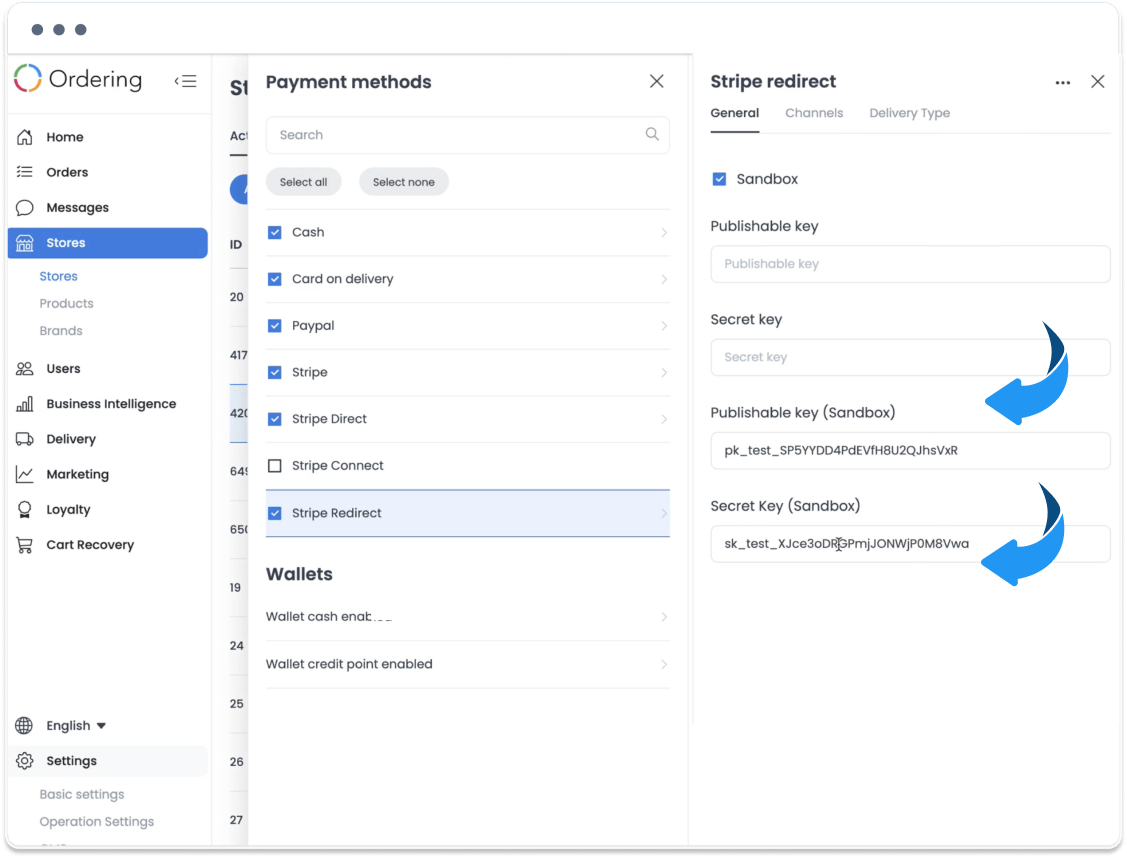Click the Orders list icon

24,172
